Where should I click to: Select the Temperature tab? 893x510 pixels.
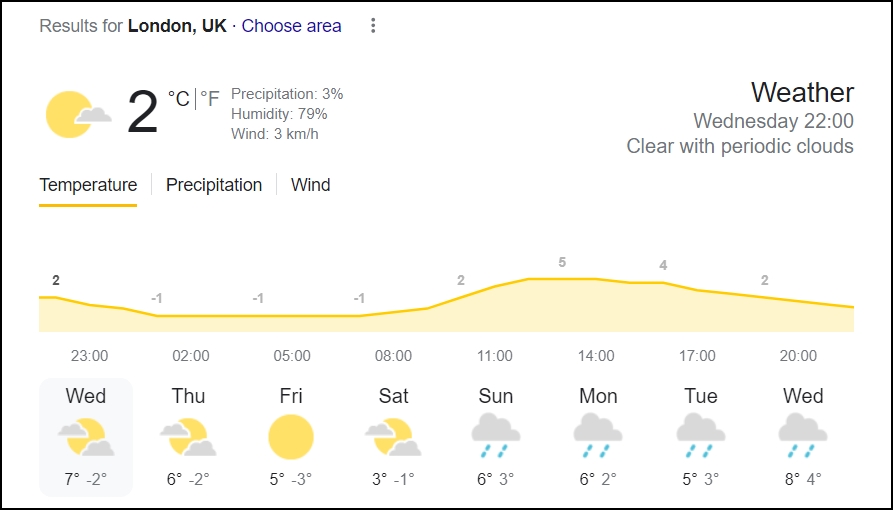coord(88,185)
